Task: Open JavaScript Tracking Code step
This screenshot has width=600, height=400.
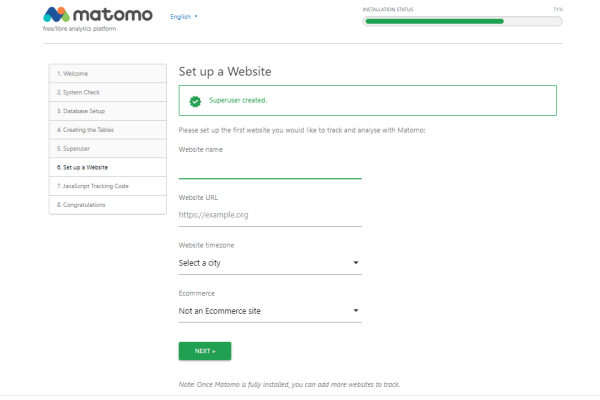Action: point(107,186)
